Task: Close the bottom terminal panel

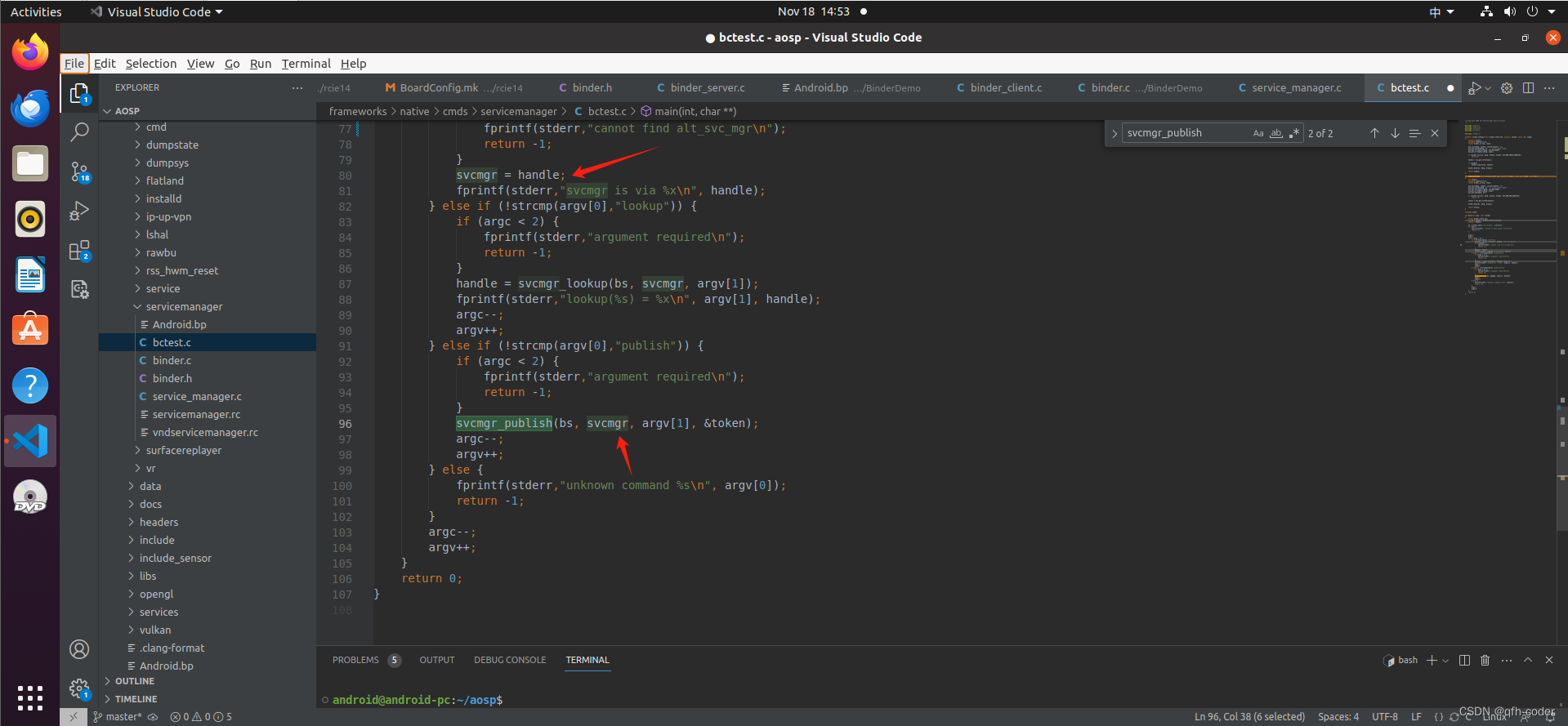Action: tap(1549, 660)
